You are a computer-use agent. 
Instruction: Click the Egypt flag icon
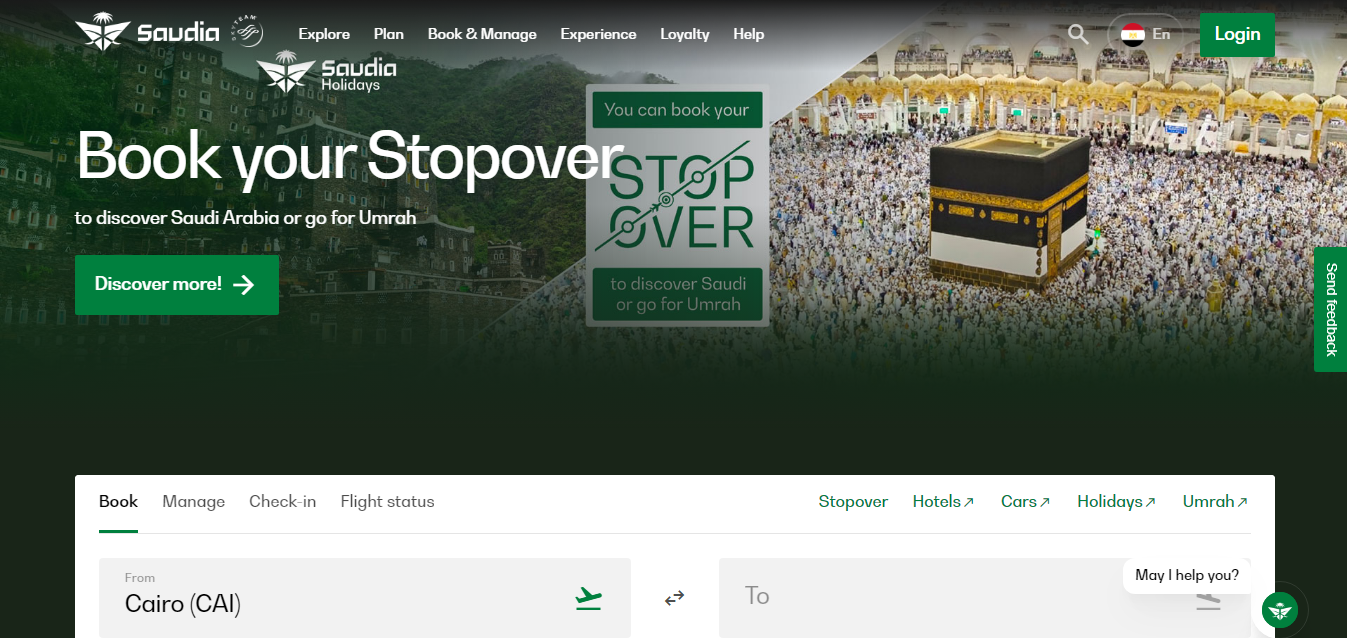(x=1133, y=34)
